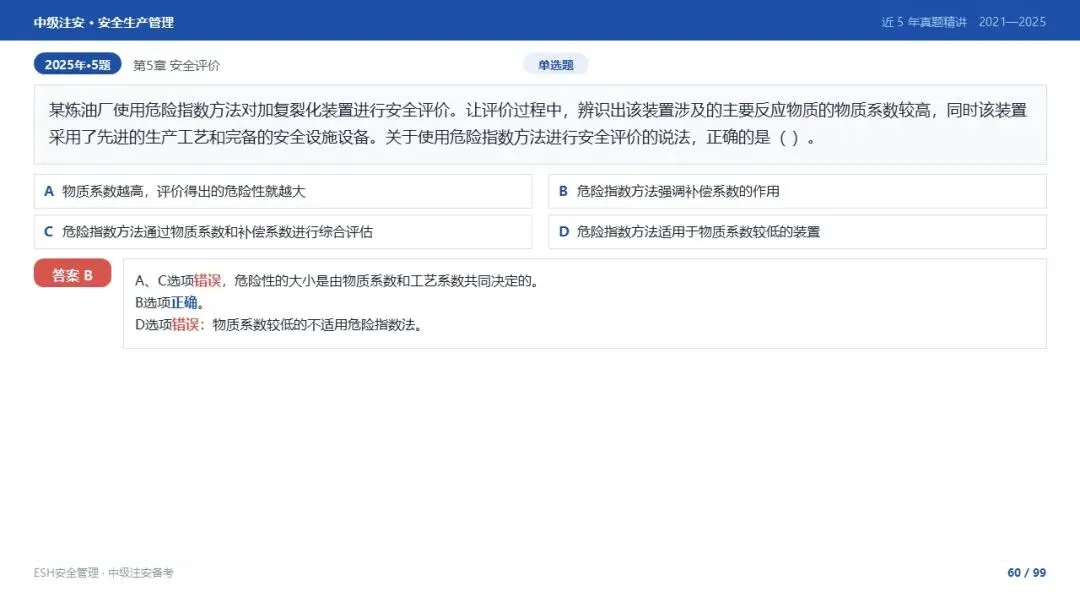Click the explanation line B选项正确
Screen dimensions: 1080x608
pos(169,303)
